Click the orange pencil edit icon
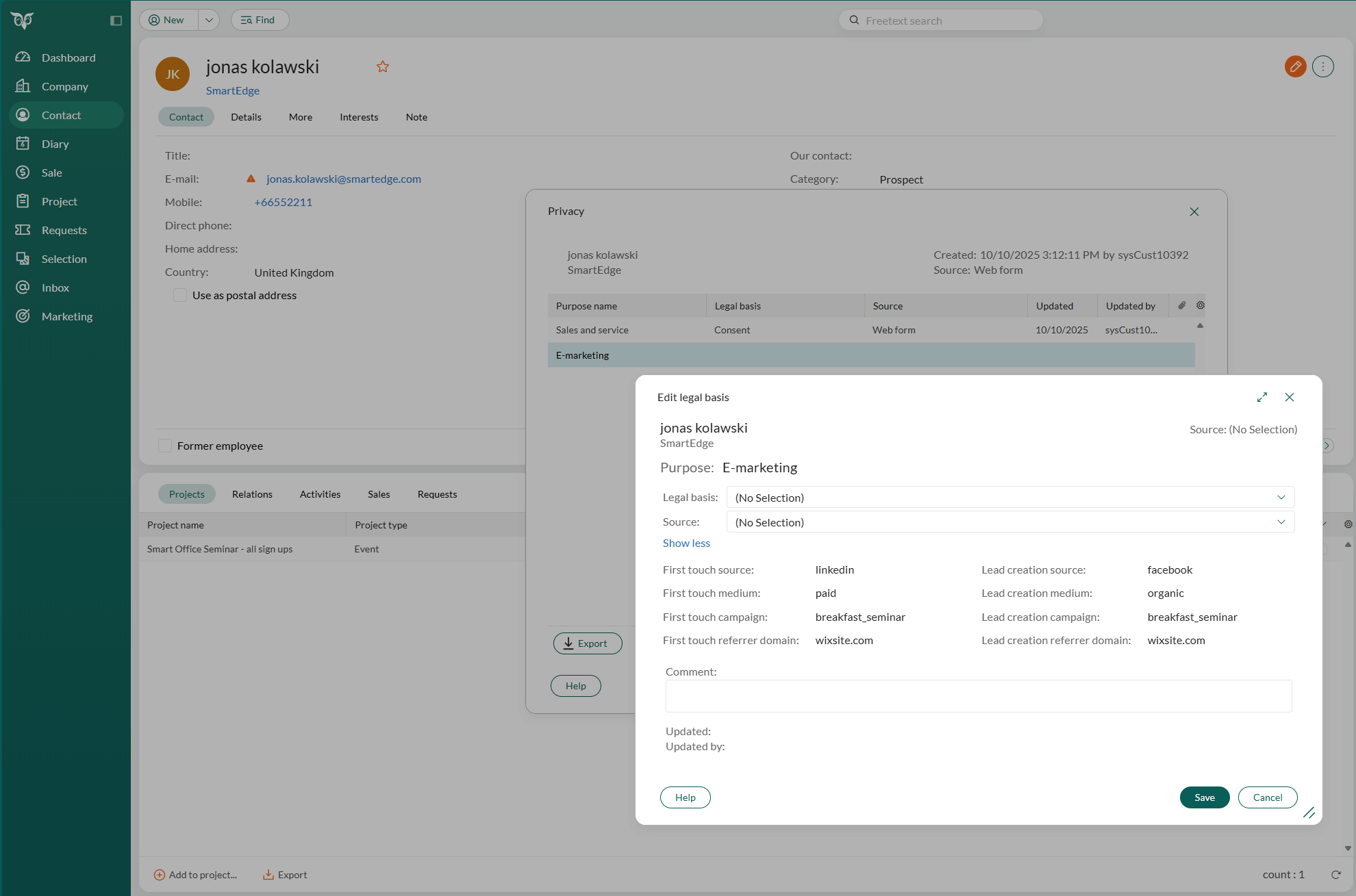The height and width of the screenshot is (896, 1356). tap(1295, 66)
